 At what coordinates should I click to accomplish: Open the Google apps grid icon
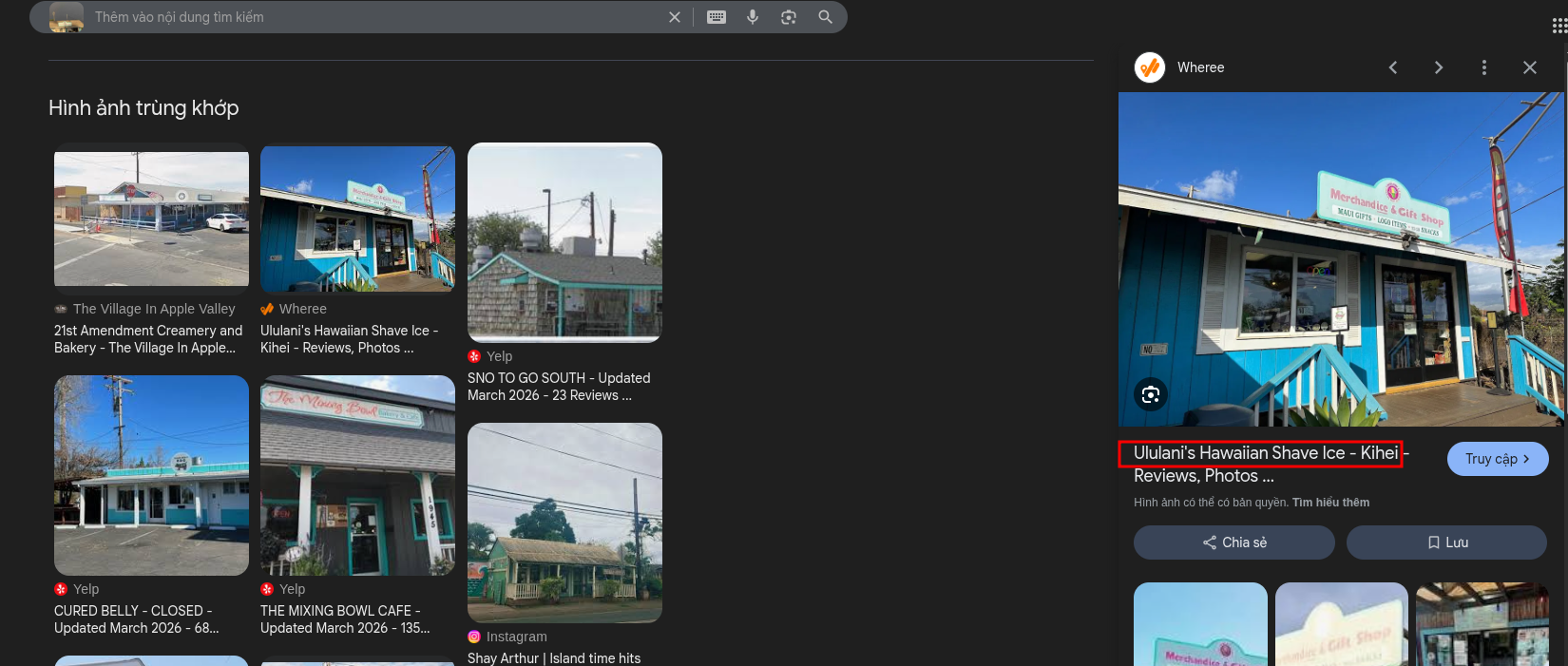(1559, 26)
